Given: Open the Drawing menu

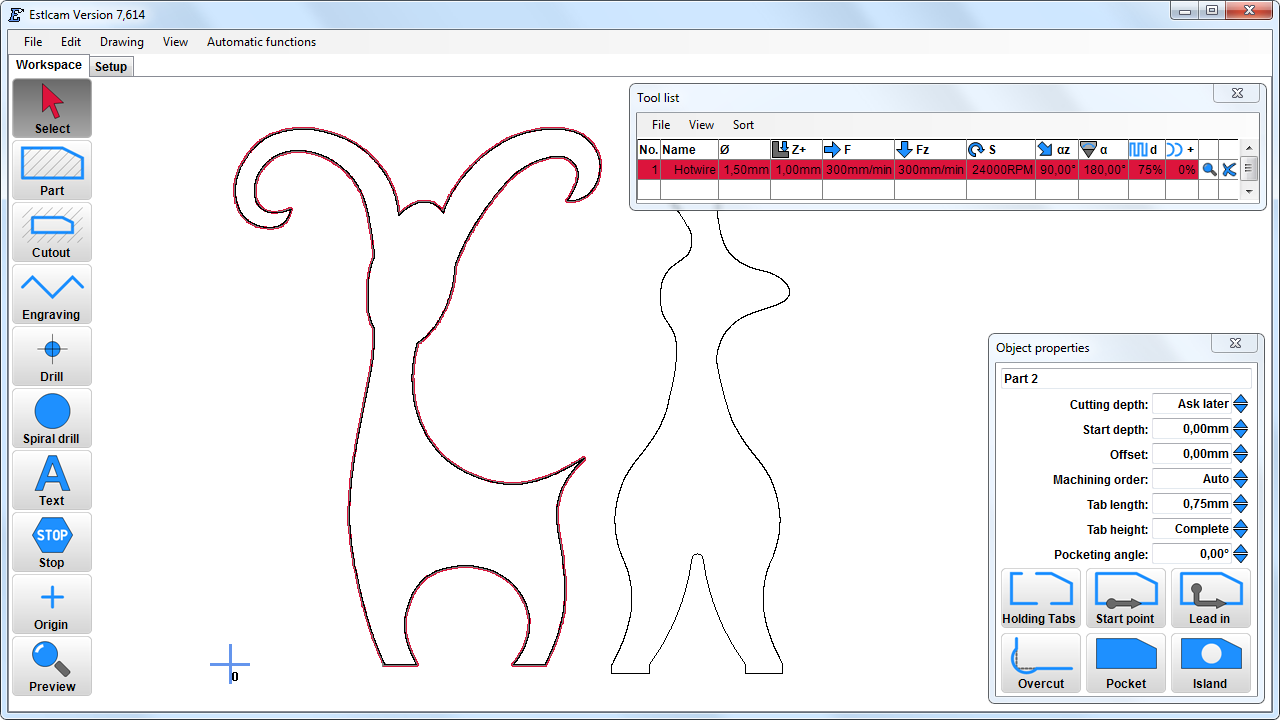Looking at the screenshot, I should (x=122, y=42).
